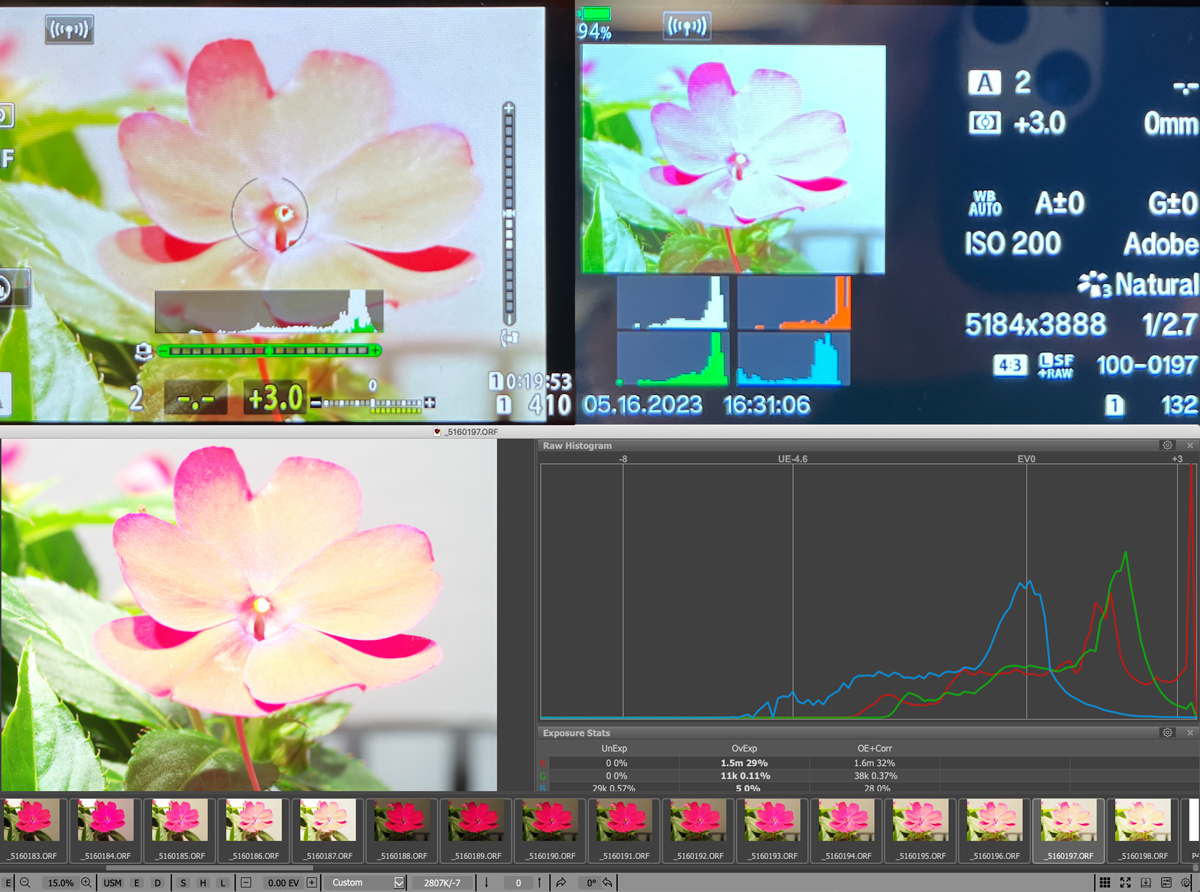
Task: Toggle USM sharpening button
Action: coord(112,883)
